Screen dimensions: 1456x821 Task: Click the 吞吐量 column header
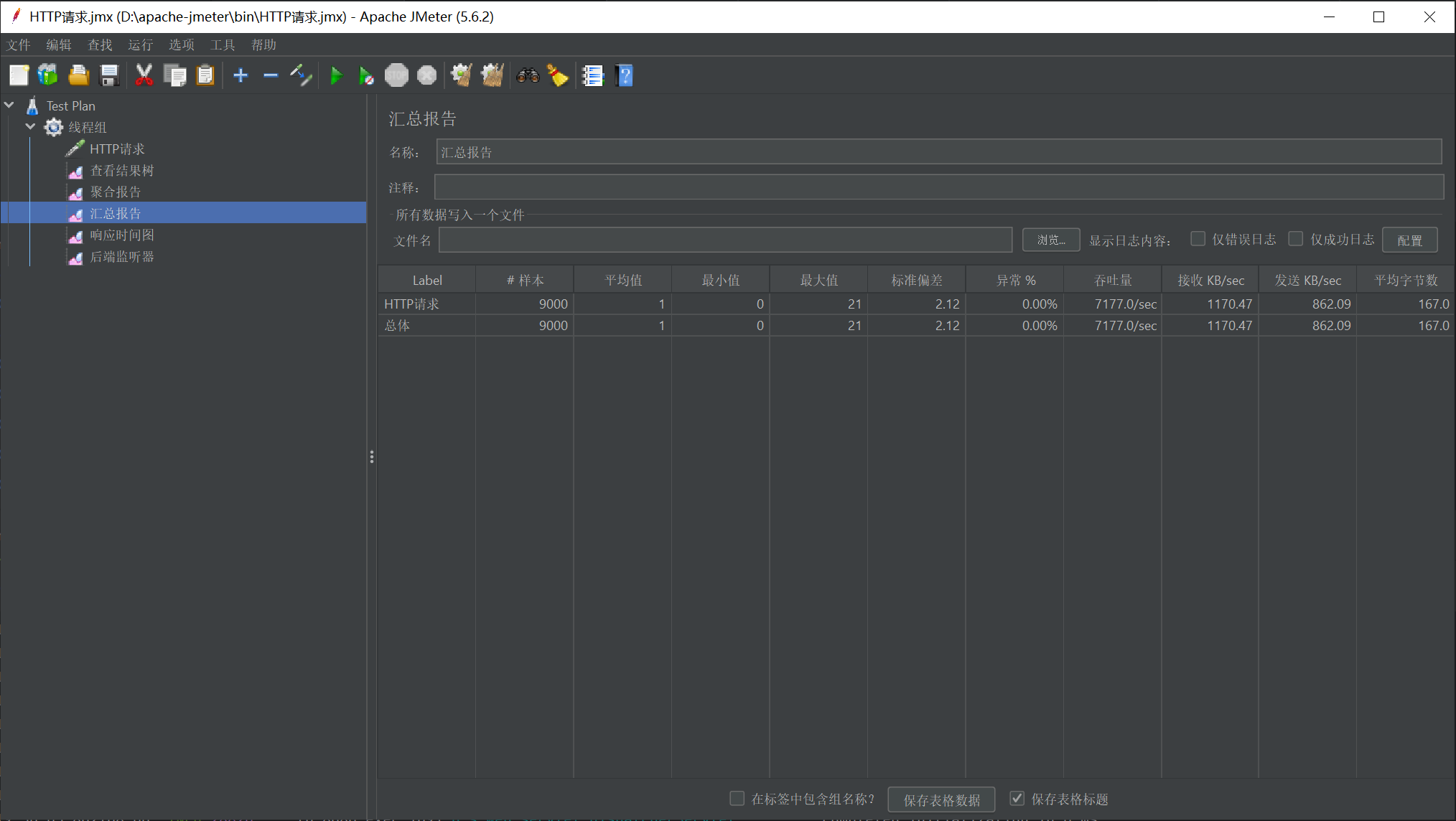[1113, 280]
